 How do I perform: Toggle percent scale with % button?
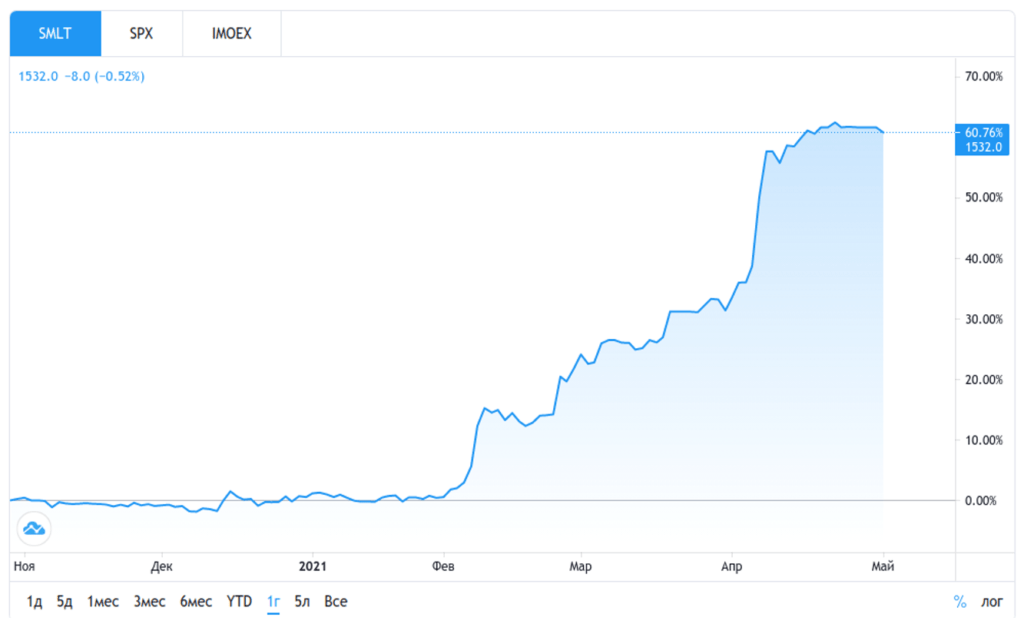(x=960, y=601)
